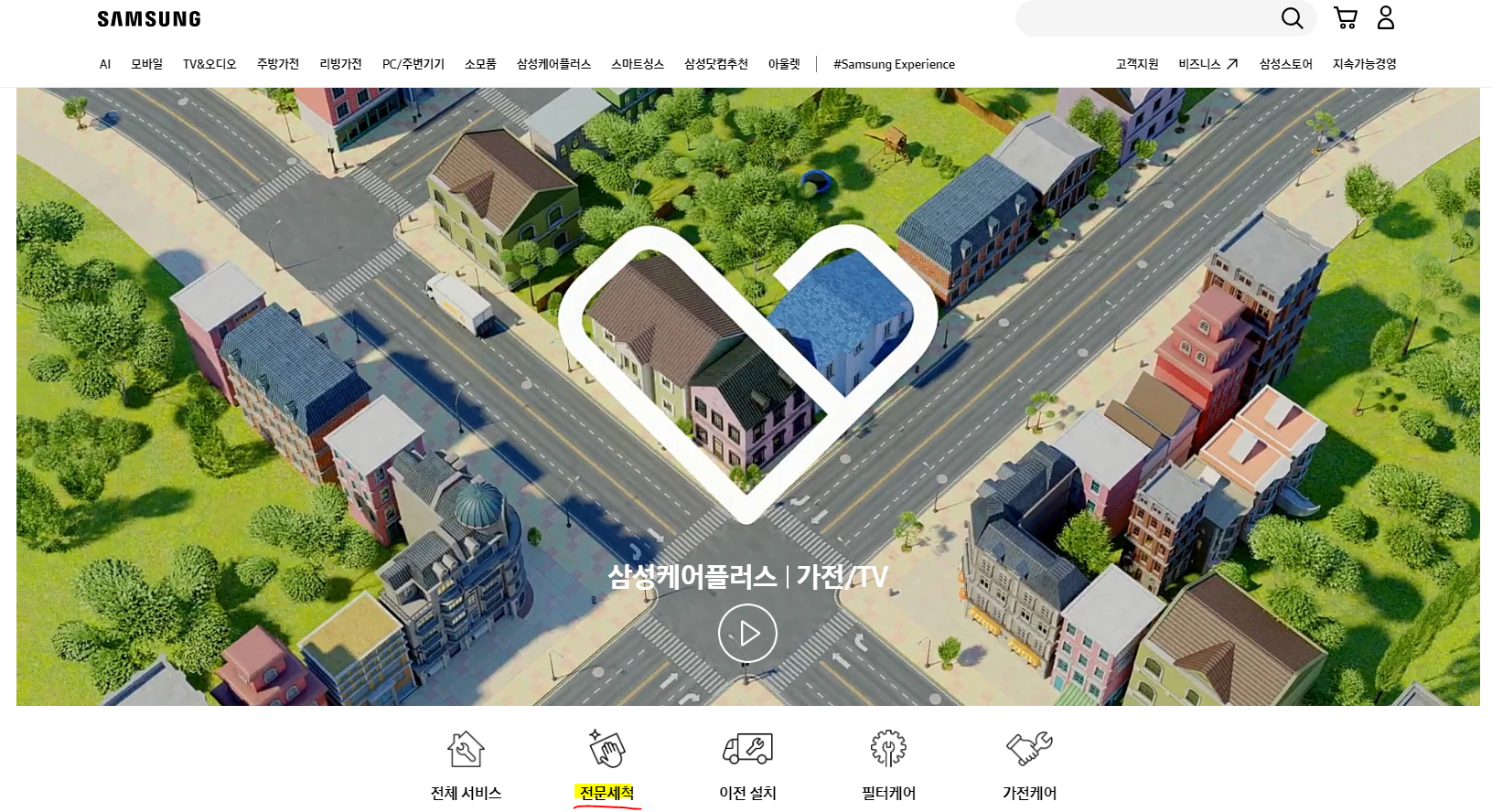The height and width of the screenshot is (812, 1492).
Task: Open the 삼성케어플러스 menu
Action: (553, 64)
